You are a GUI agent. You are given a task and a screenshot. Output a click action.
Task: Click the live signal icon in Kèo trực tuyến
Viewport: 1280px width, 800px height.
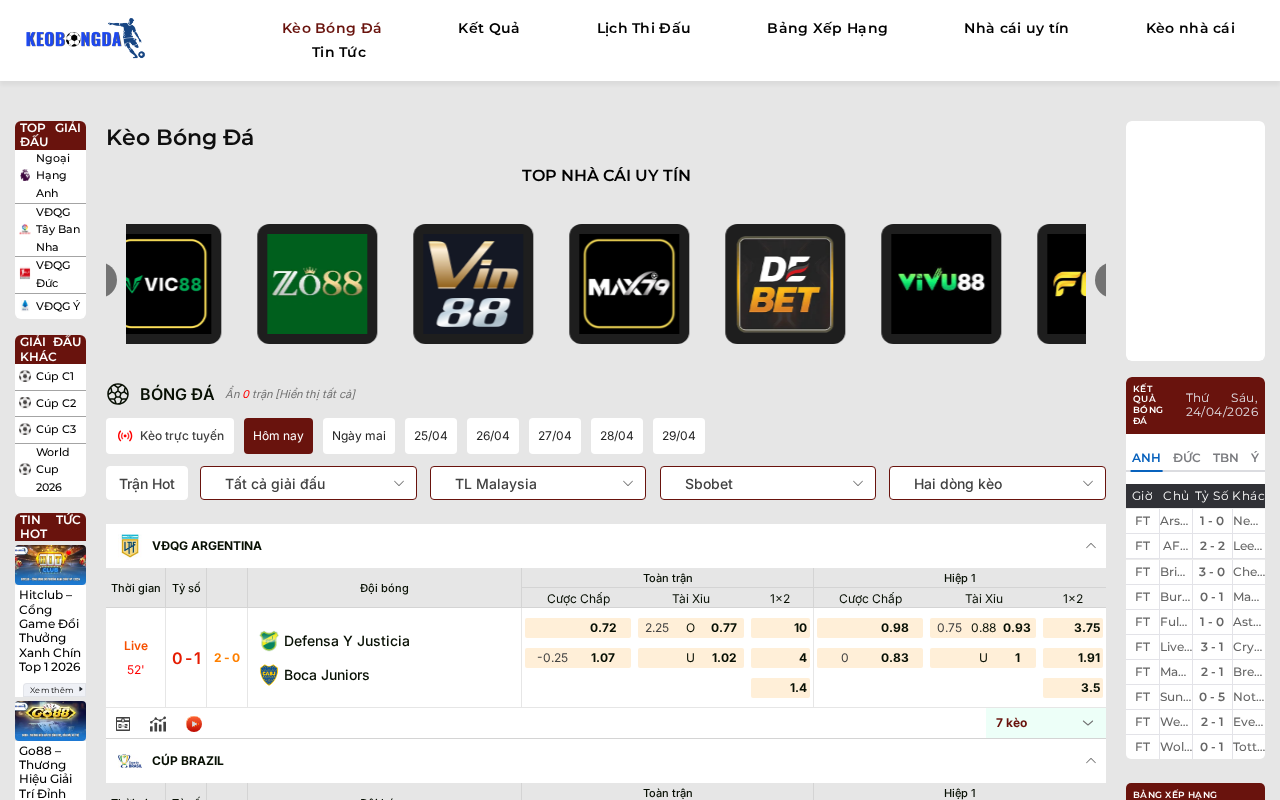point(125,436)
